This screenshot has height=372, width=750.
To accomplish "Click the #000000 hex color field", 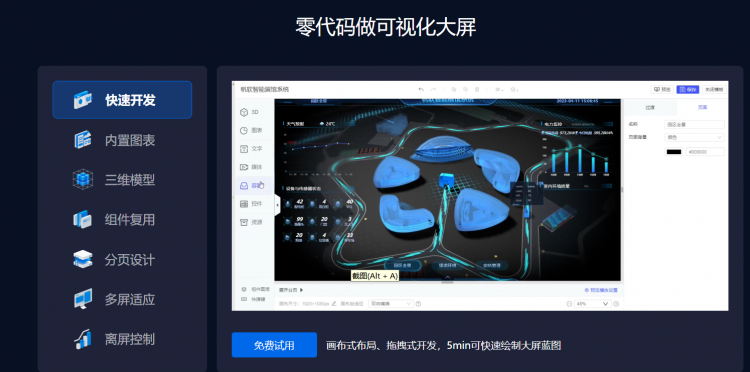I will [x=705, y=152].
